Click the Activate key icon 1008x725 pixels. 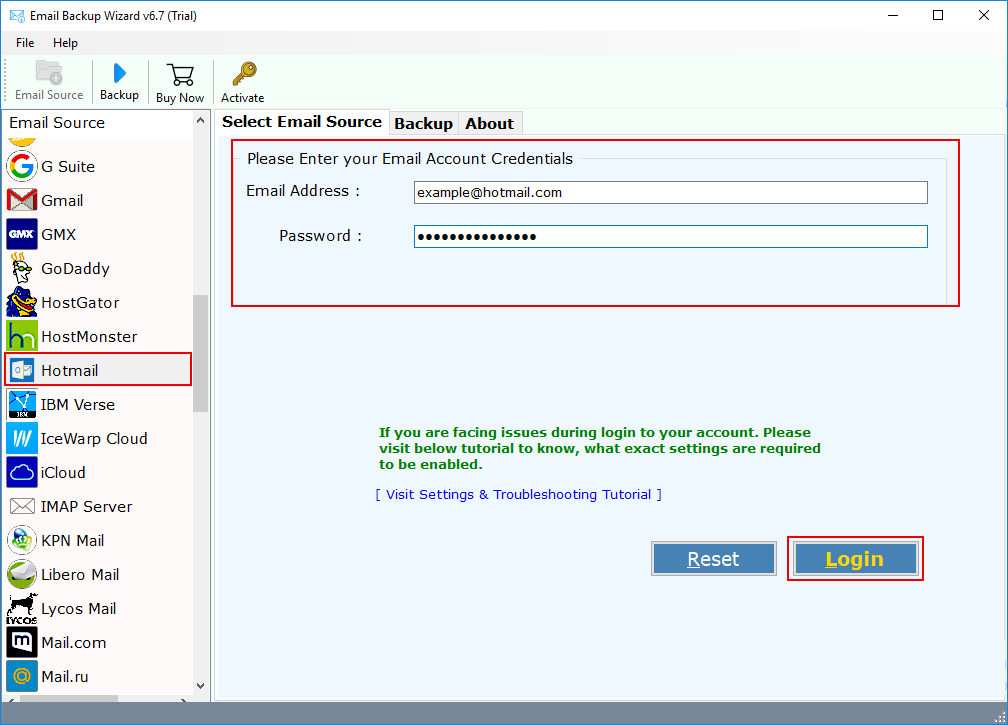tap(244, 74)
